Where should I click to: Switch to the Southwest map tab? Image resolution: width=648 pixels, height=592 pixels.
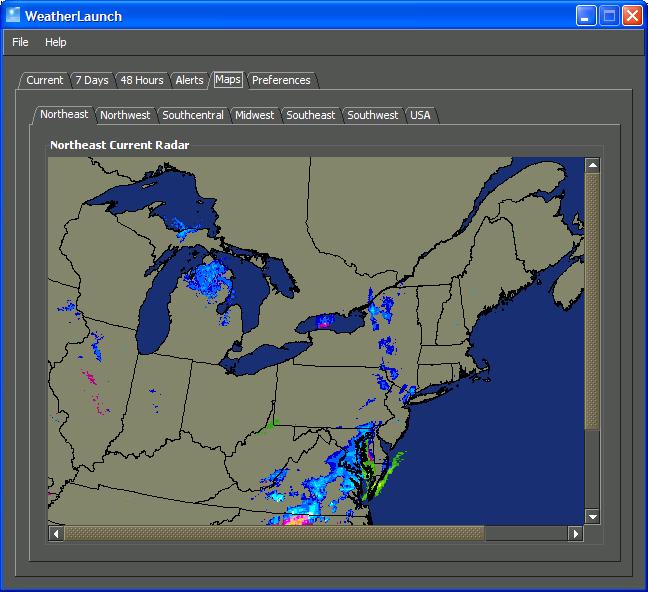[373, 115]
